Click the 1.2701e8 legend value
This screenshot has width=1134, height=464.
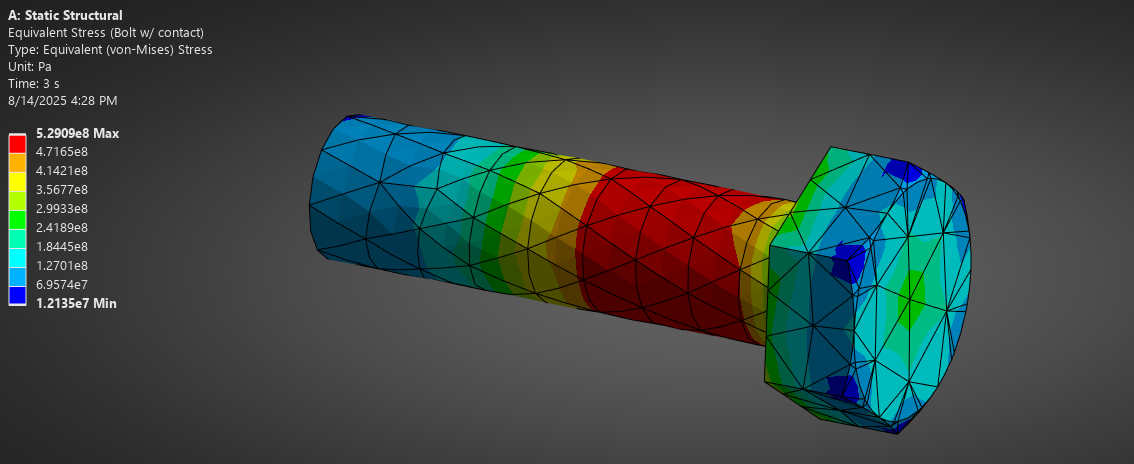coord(61,265)
